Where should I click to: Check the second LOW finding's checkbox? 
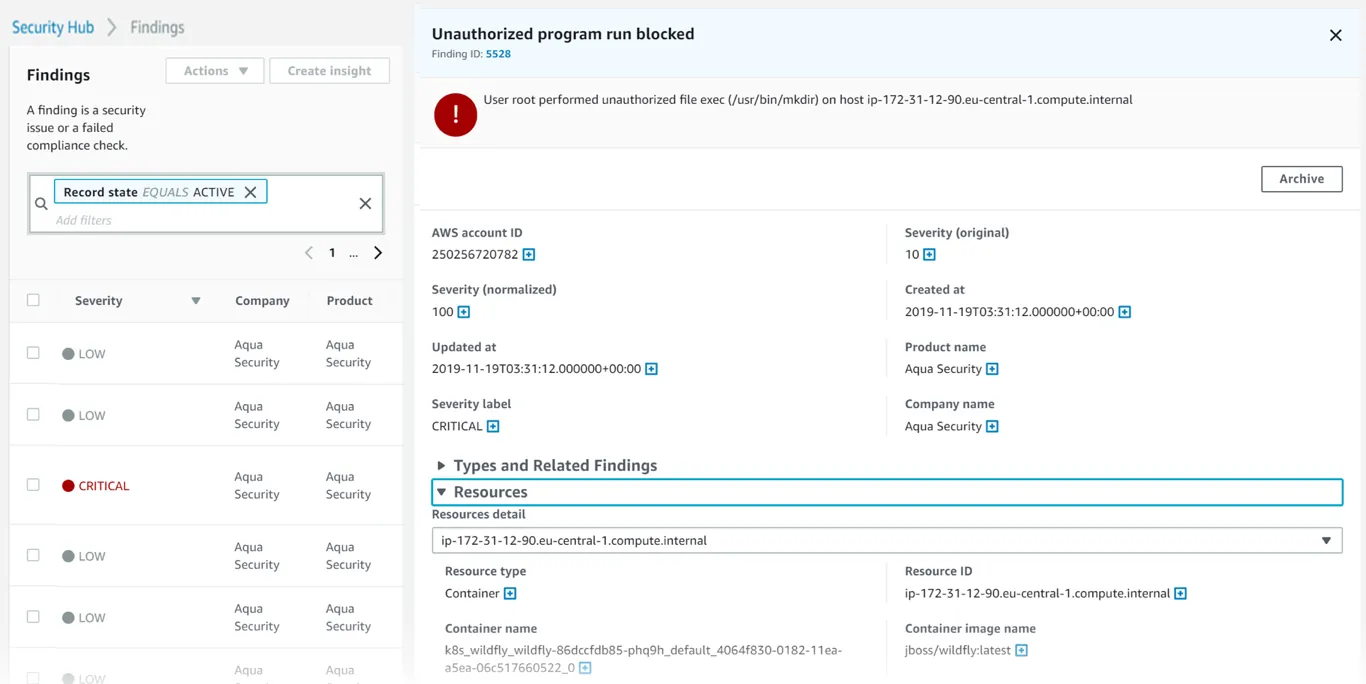[33, 414]
